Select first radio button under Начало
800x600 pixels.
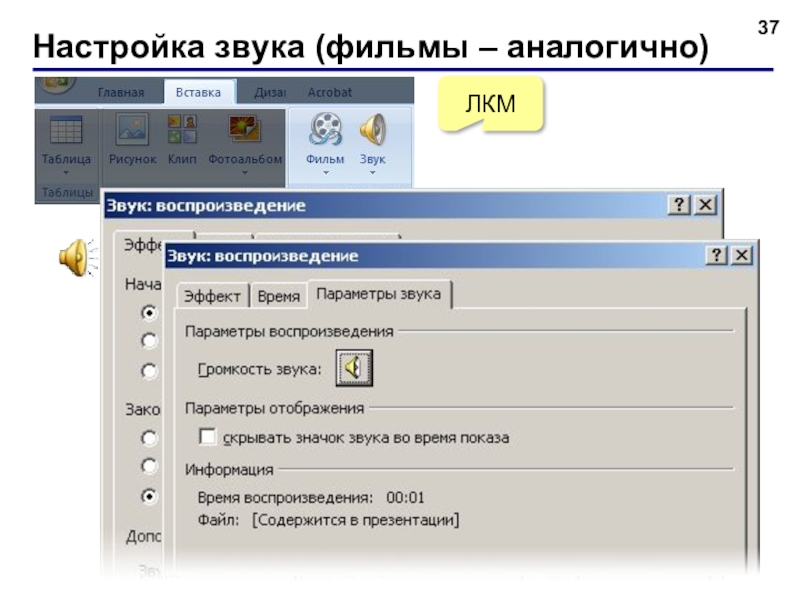[x=149, y=312]
